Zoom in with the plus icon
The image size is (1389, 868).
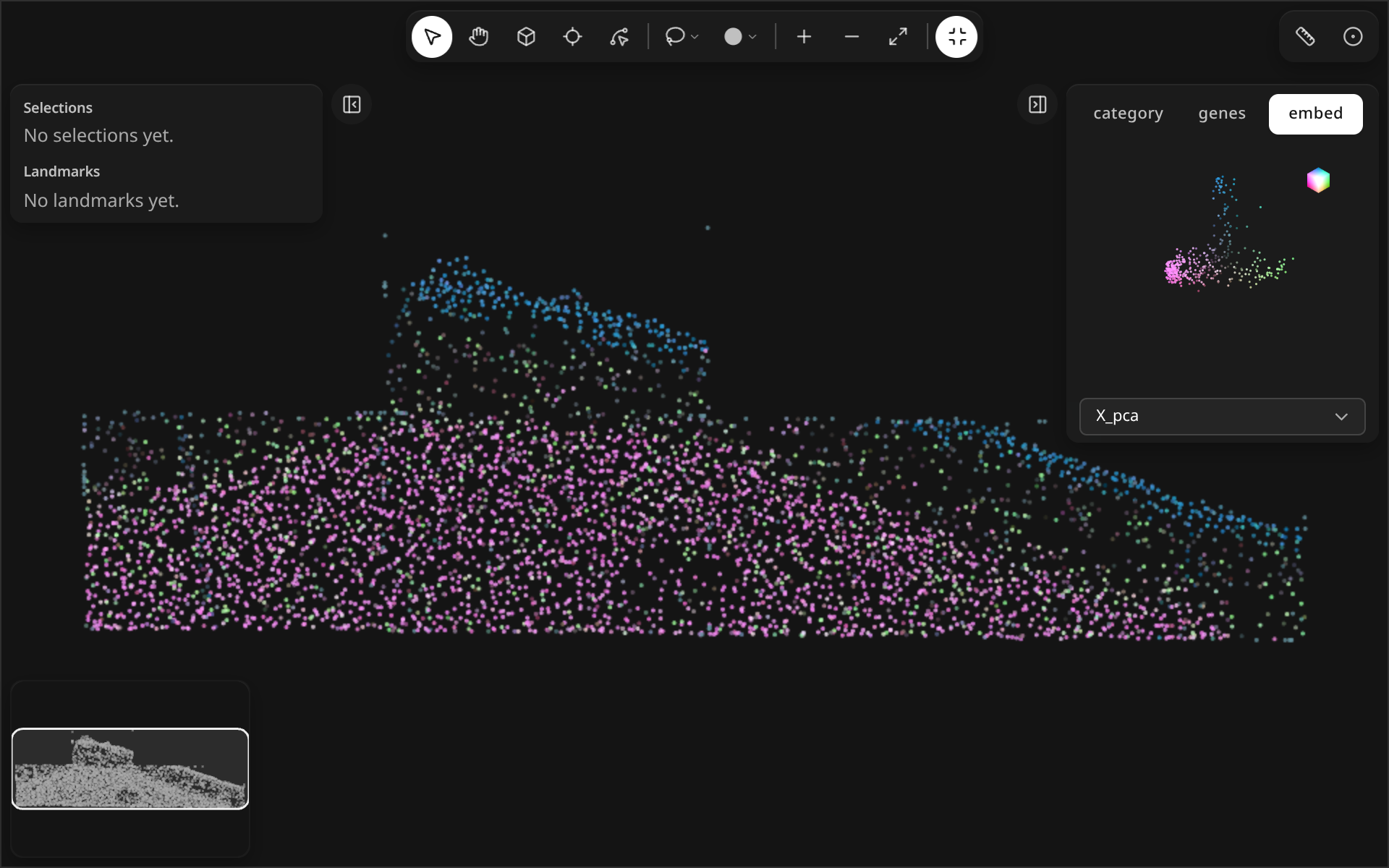click(x=804, y=37)
